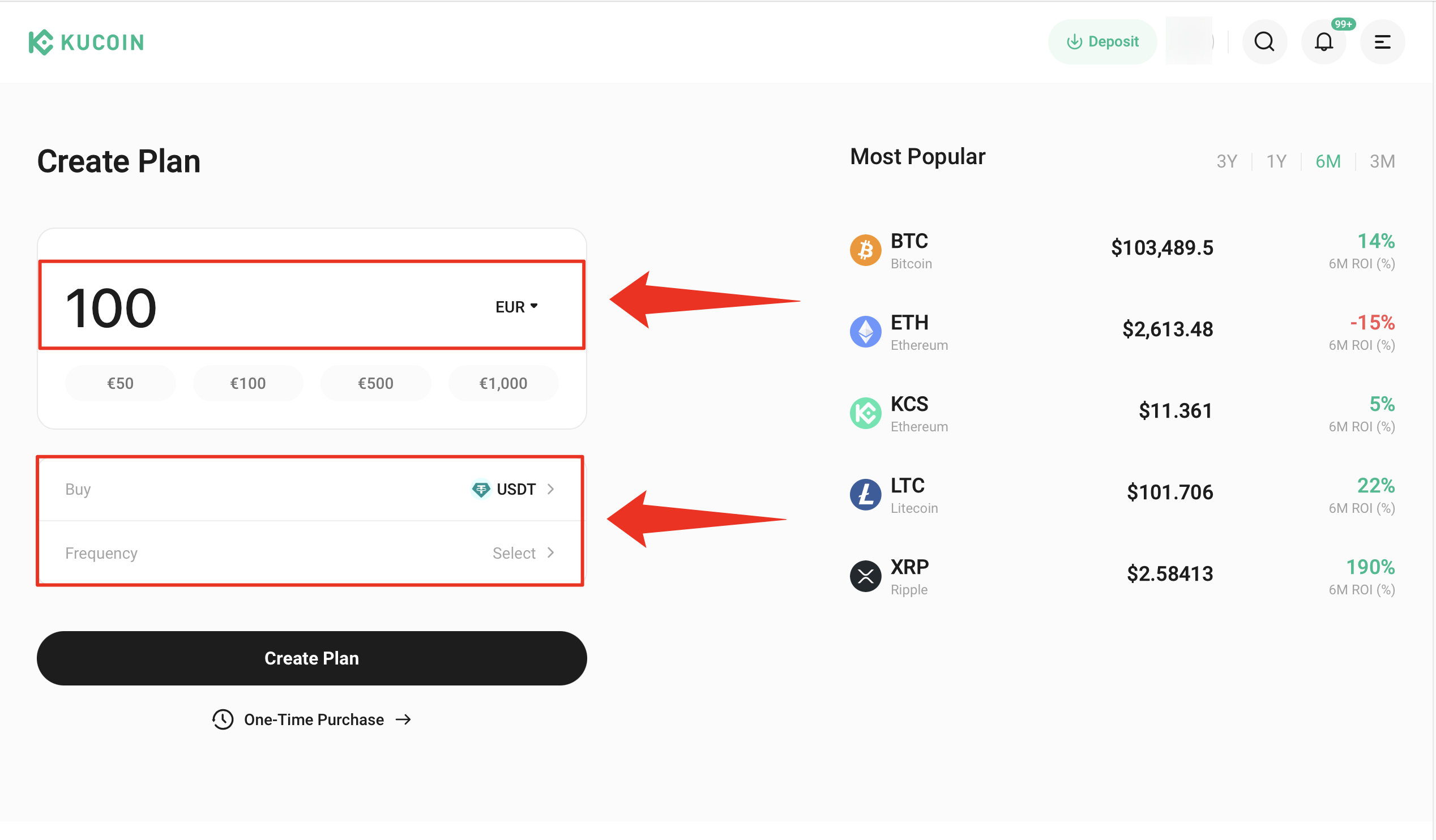Click the Deposit button

coord(1102,41)
